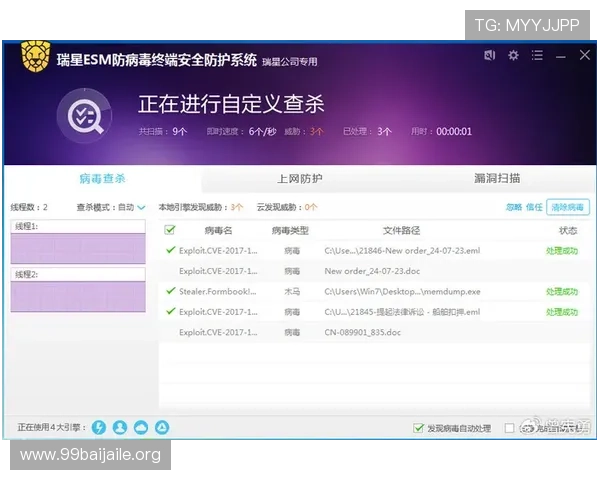Click the 信任 link

coord(534,207)
